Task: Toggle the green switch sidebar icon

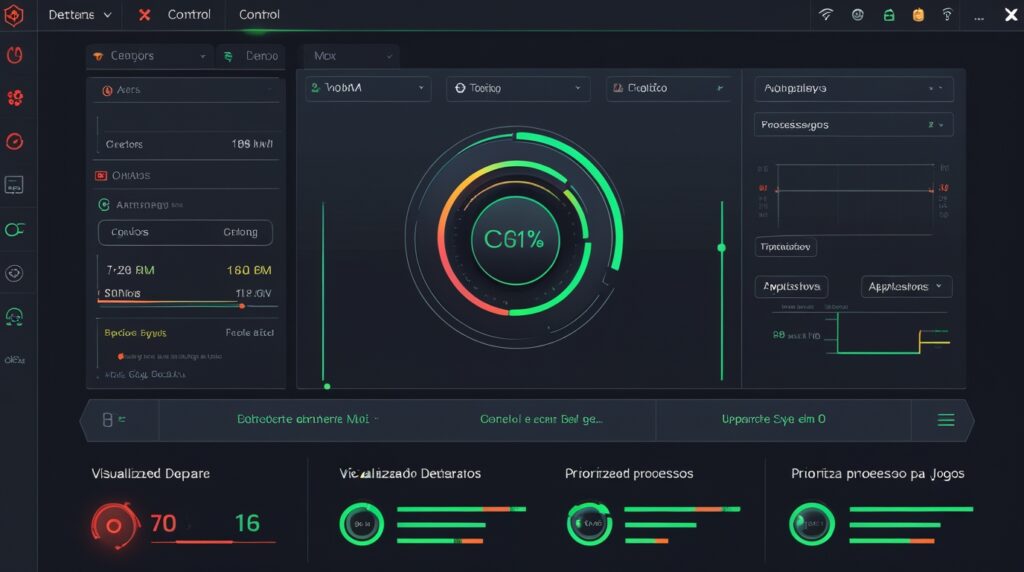Action: 14,229
